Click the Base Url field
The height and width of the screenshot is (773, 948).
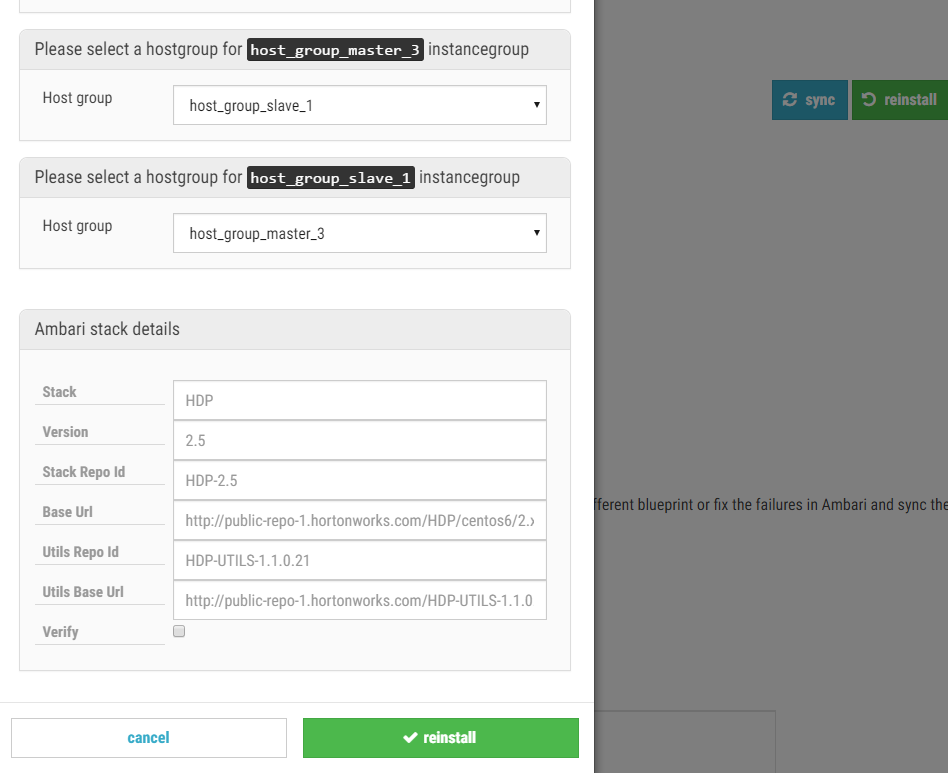(x=360, y=520)
